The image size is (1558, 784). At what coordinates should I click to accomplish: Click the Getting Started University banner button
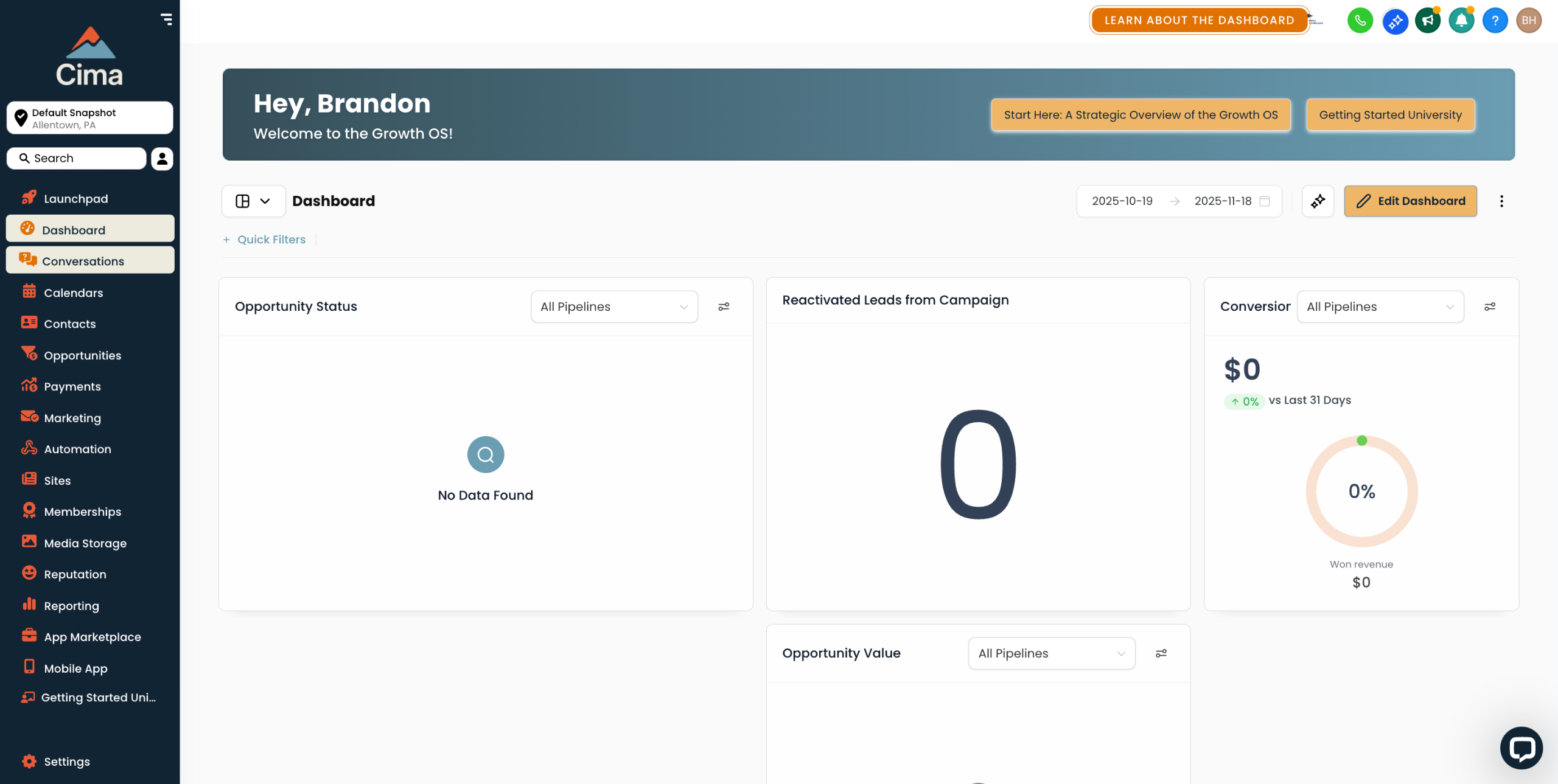[x=1390, y=115]
